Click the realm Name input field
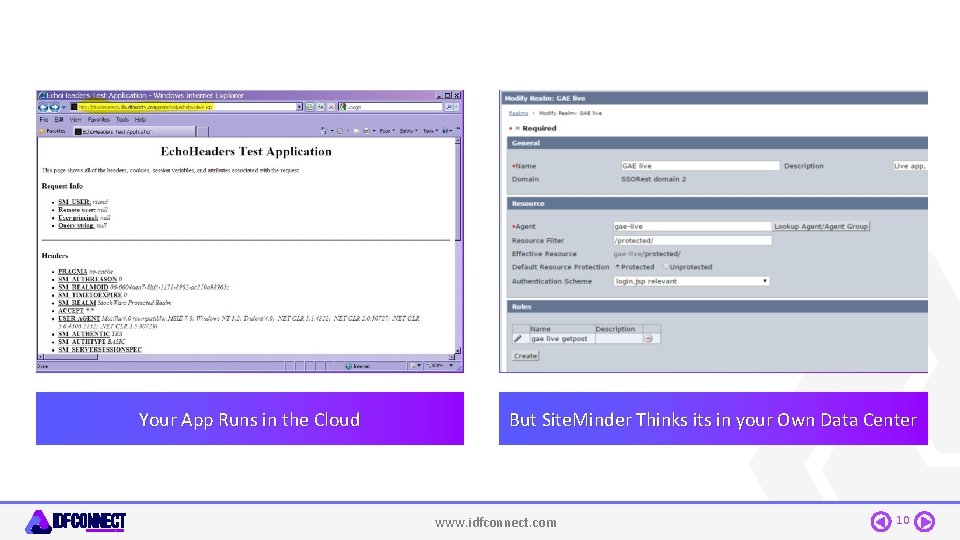Image resolution: width=960 pixels, height=540 pixels. [x=699, y=166]
